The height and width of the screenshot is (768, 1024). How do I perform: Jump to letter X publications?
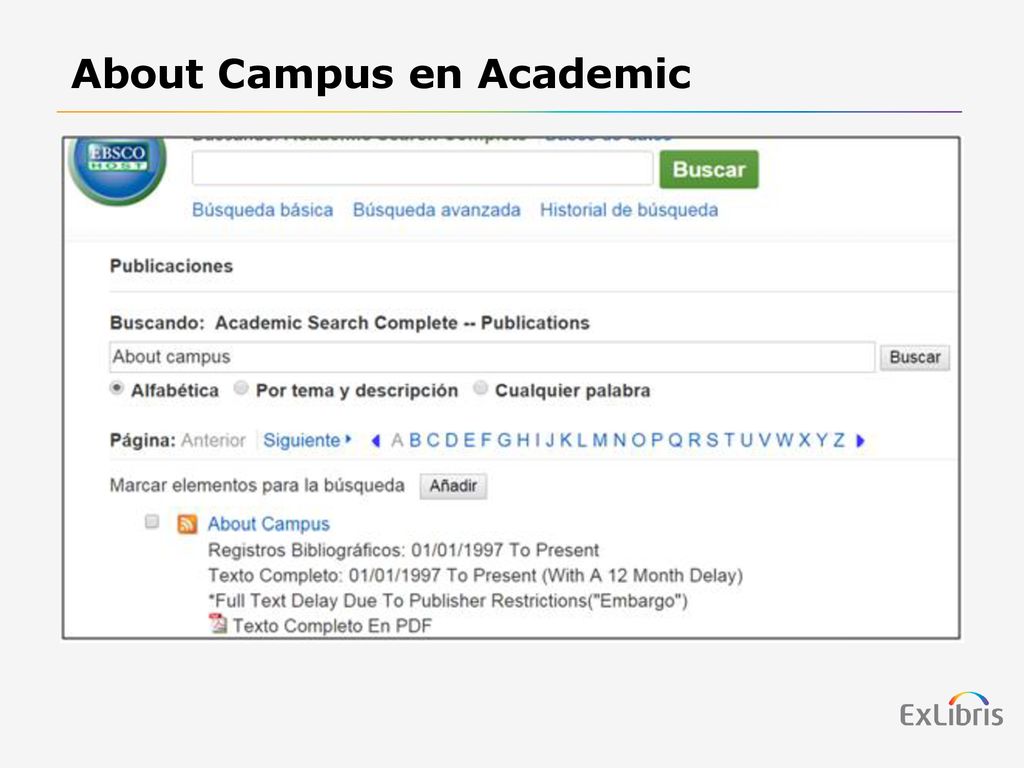point(805,441)
